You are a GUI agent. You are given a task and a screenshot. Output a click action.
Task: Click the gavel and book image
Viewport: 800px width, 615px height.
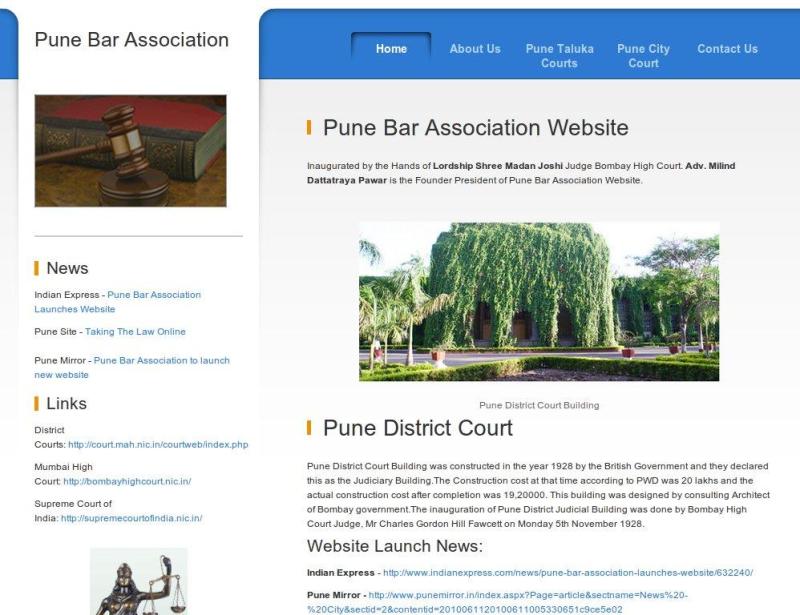tap(131, 151)
